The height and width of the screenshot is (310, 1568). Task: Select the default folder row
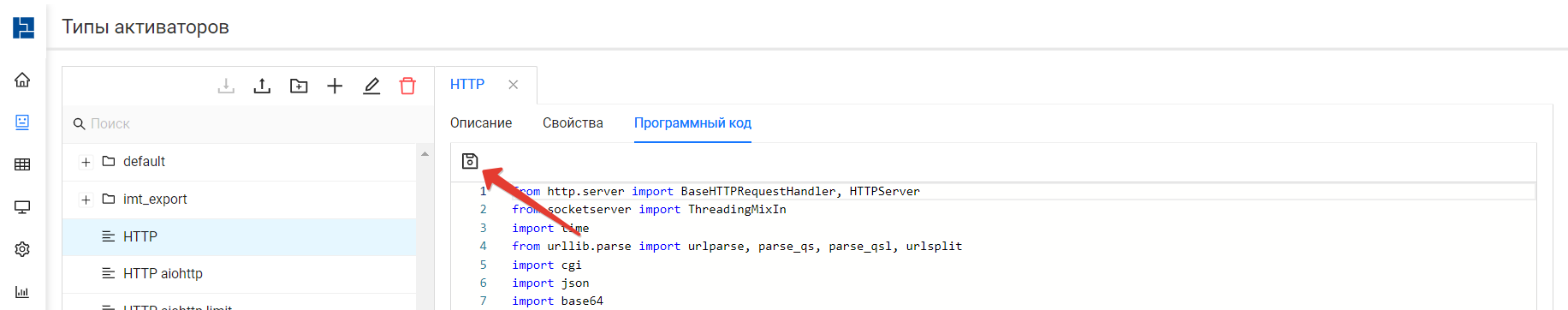[x=240, y=162]
